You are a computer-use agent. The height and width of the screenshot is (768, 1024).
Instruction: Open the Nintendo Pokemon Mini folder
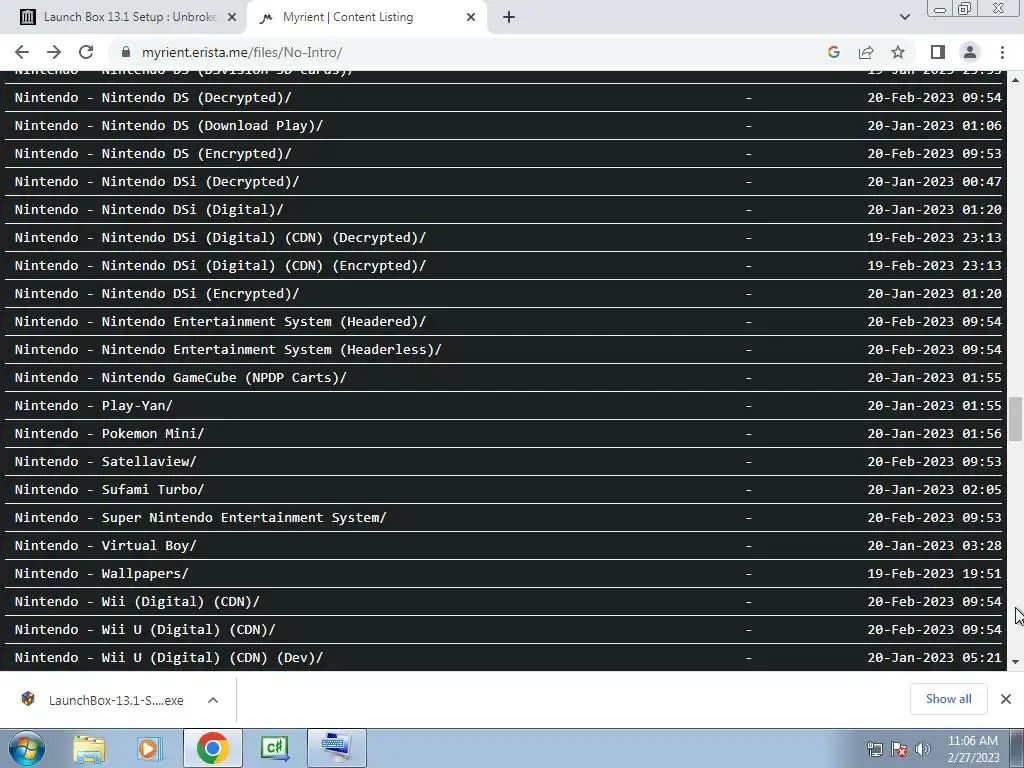pos(109,434)
